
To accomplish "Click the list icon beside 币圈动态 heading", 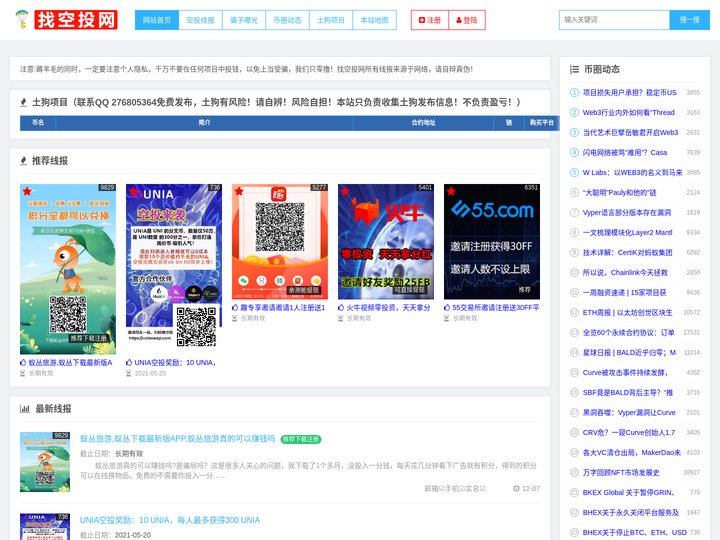I will point(574,69).
